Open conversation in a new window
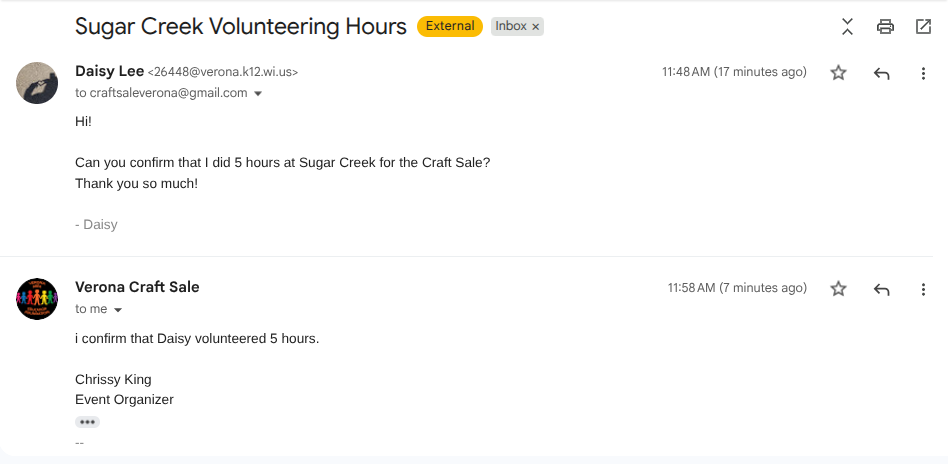The width and height of the screenshot is (948, 464). 923,27
